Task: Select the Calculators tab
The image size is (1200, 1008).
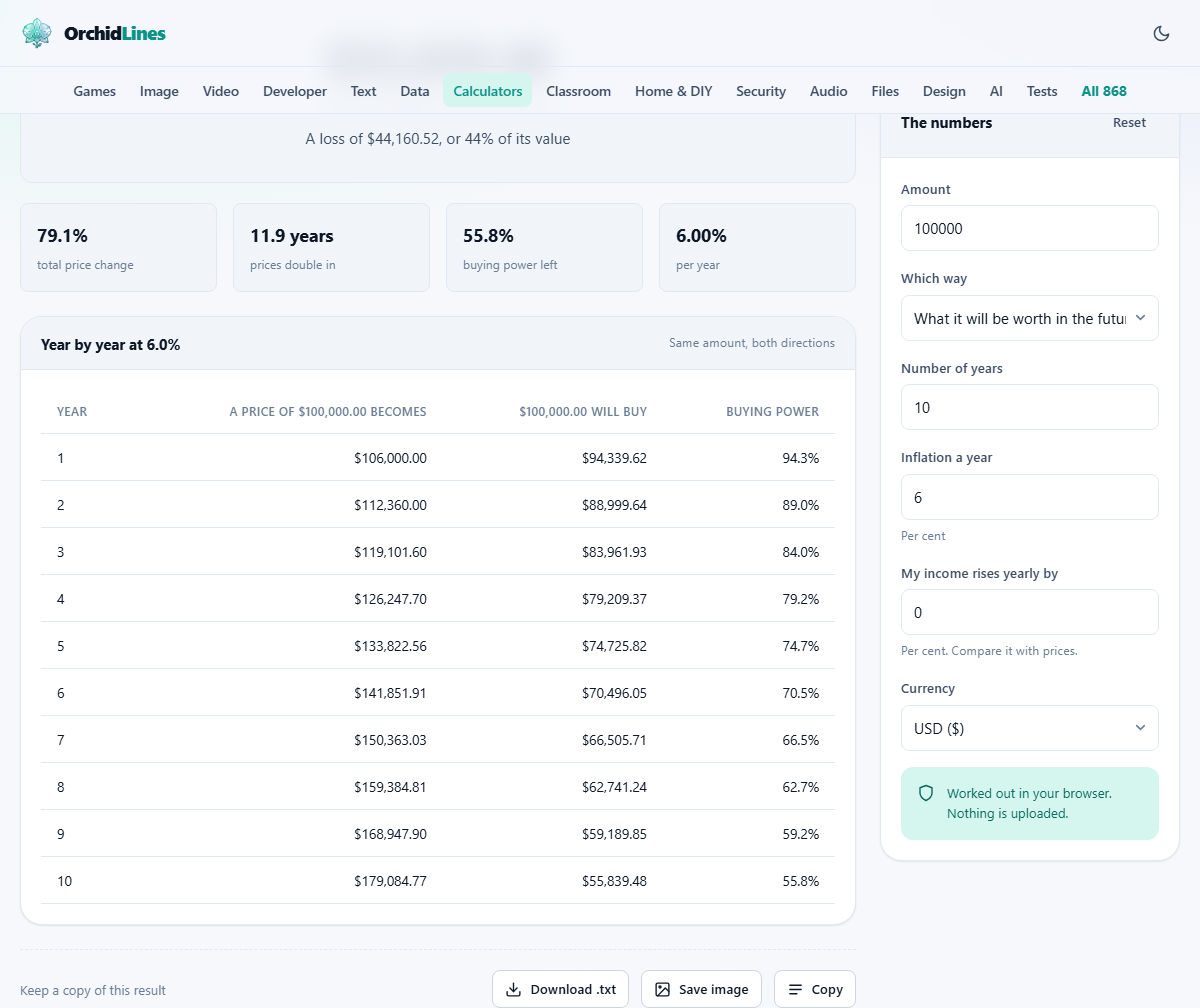Action: click(x=488, y=91)
